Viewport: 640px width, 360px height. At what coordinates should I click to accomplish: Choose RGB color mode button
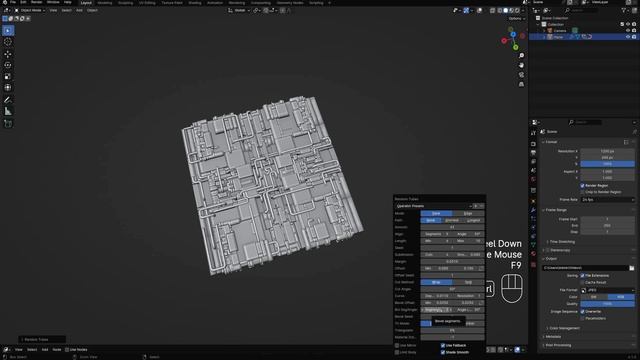tap(621, 297)
